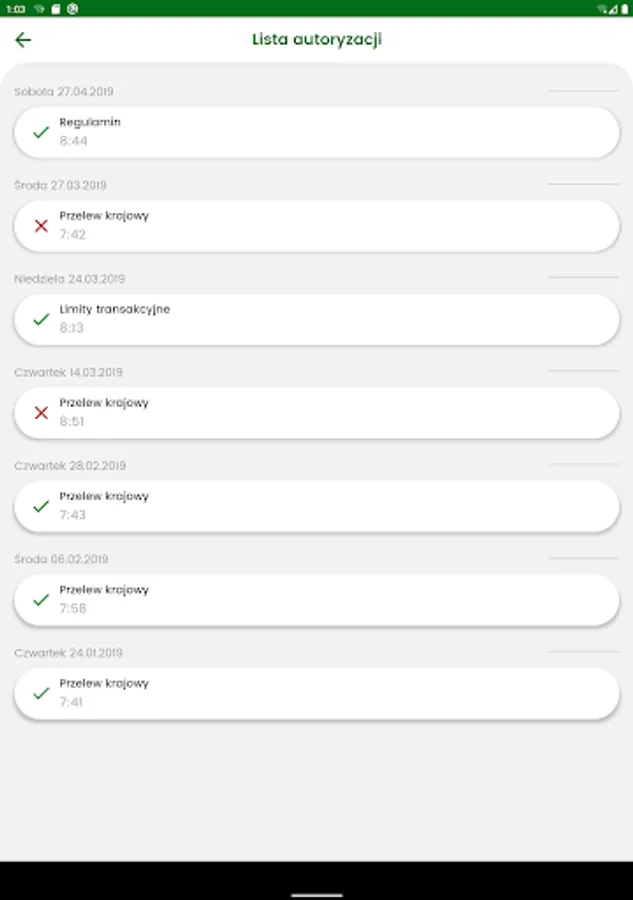Open the Przelew krajowy entry from 7:41
The image size is (633, 900).
click(317, 693)
